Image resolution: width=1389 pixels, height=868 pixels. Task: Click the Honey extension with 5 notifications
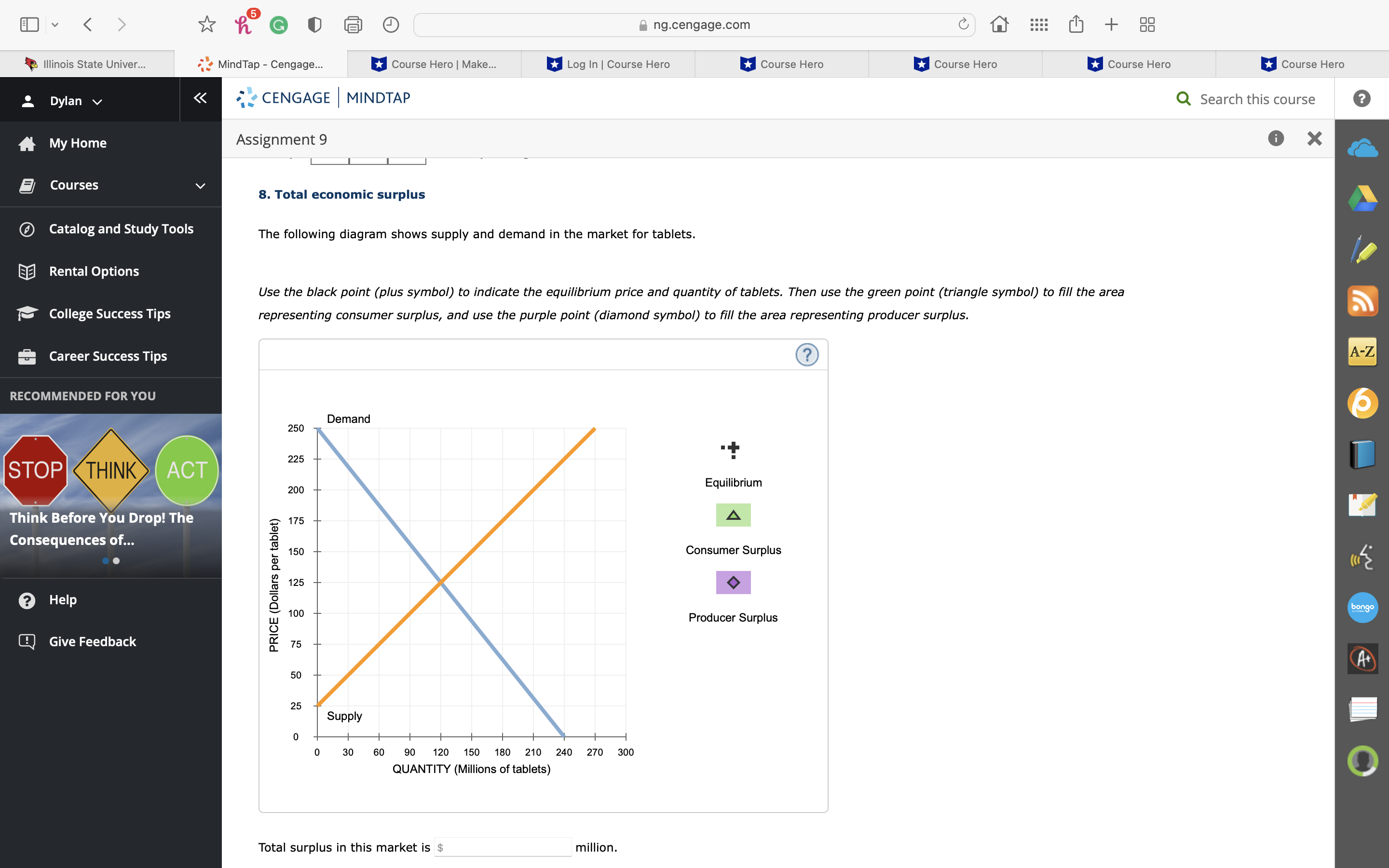[x=244, y=24]
